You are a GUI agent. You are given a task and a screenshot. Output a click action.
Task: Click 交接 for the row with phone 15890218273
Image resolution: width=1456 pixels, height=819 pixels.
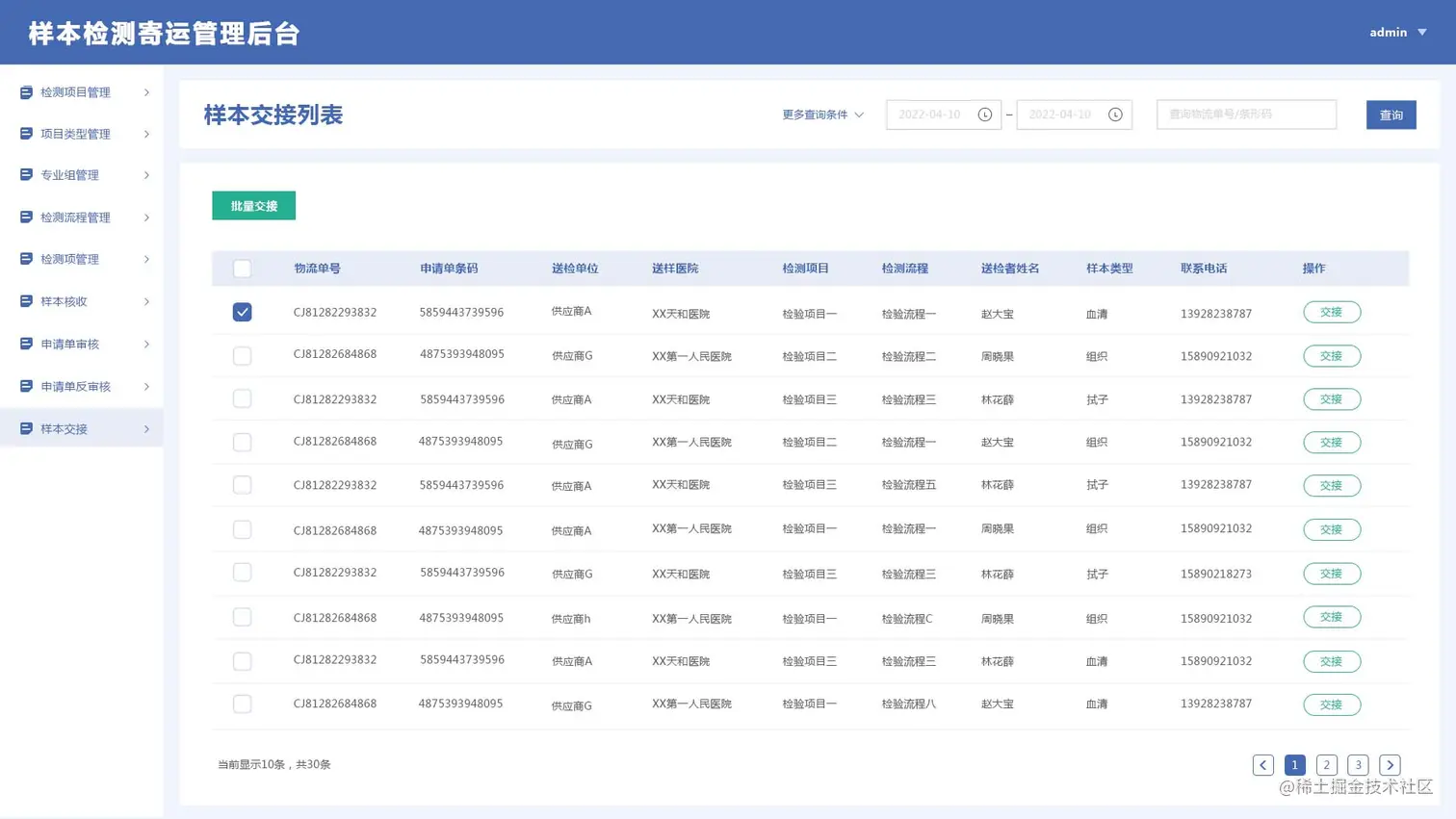coord(1332,574)
